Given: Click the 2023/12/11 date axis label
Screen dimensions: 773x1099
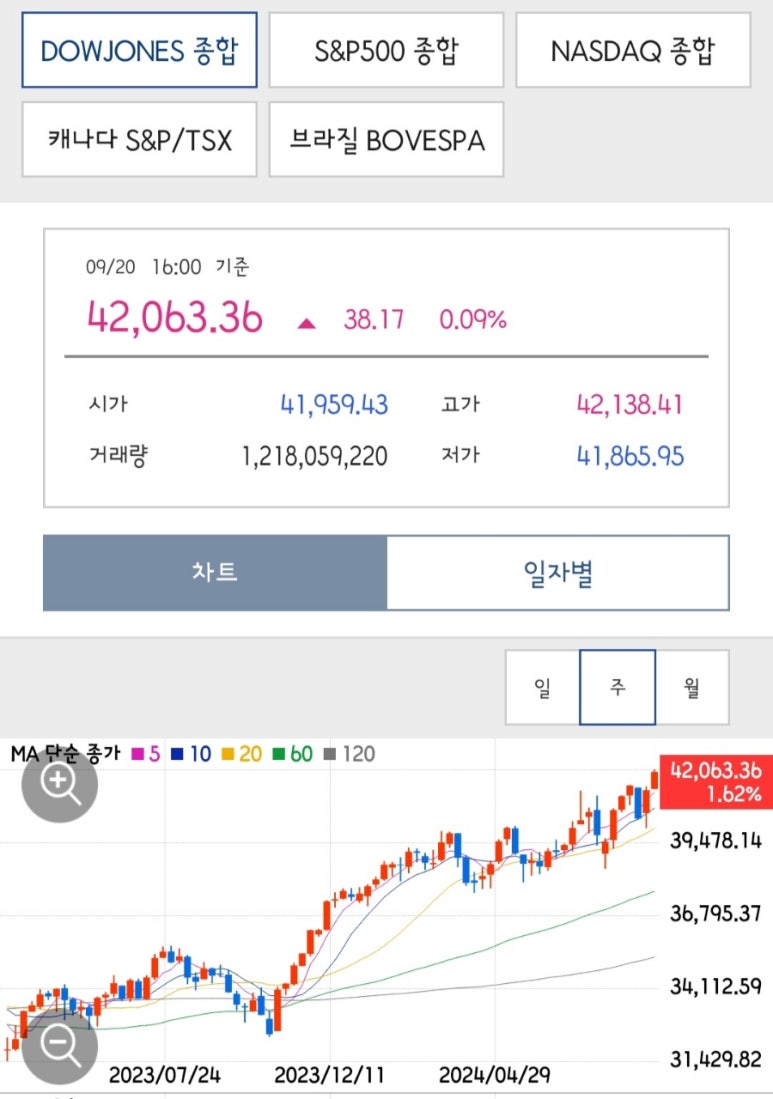Looking at the screenshot, I should 329,1074.
